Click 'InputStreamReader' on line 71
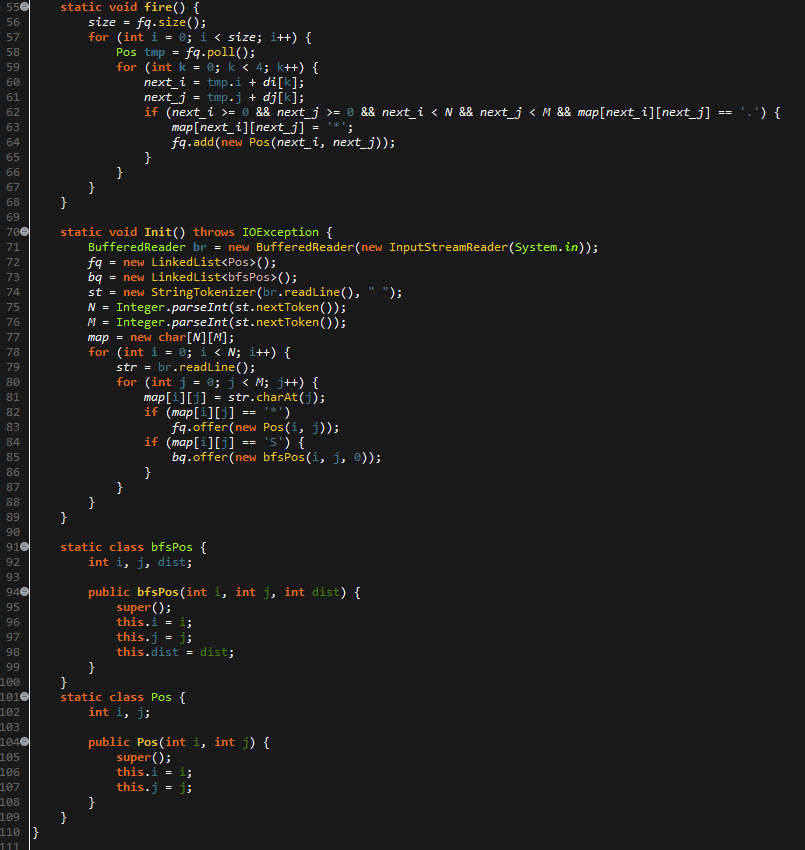Viewport: 805px width, 850px height. pos(448,247)
